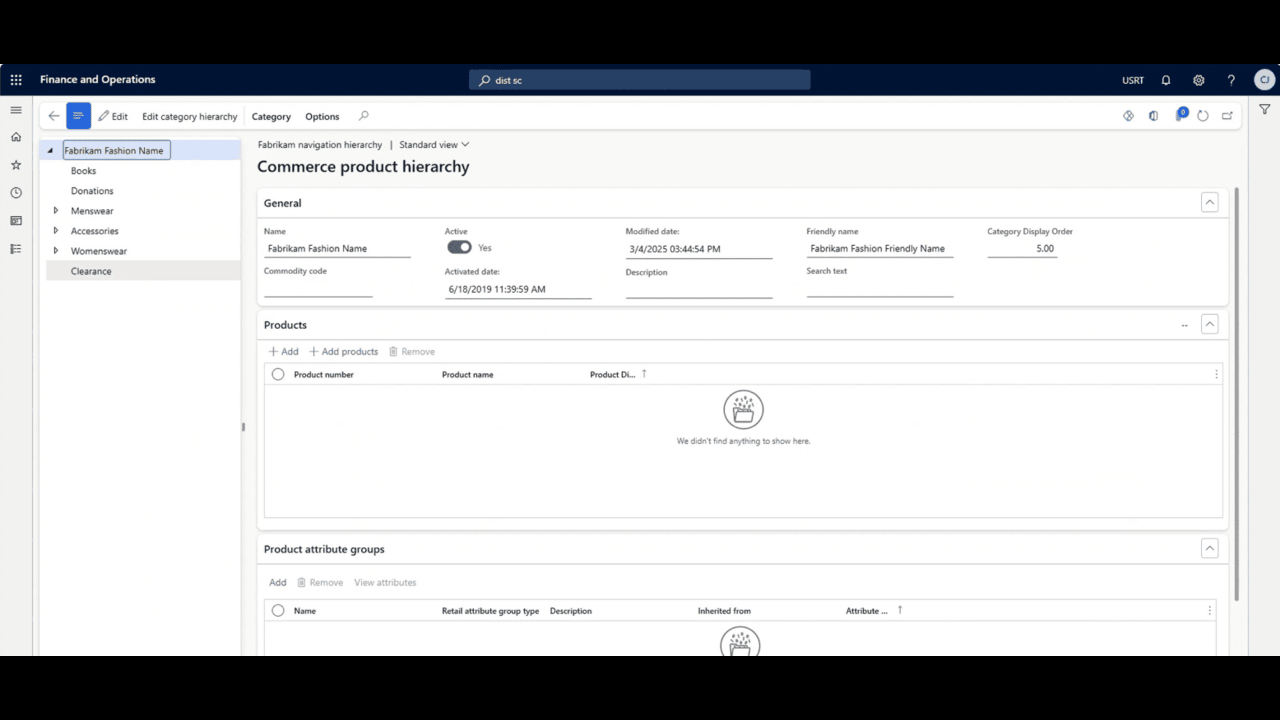Click the Description field
Screen dimensions: 1280x720
coord(699,289)
